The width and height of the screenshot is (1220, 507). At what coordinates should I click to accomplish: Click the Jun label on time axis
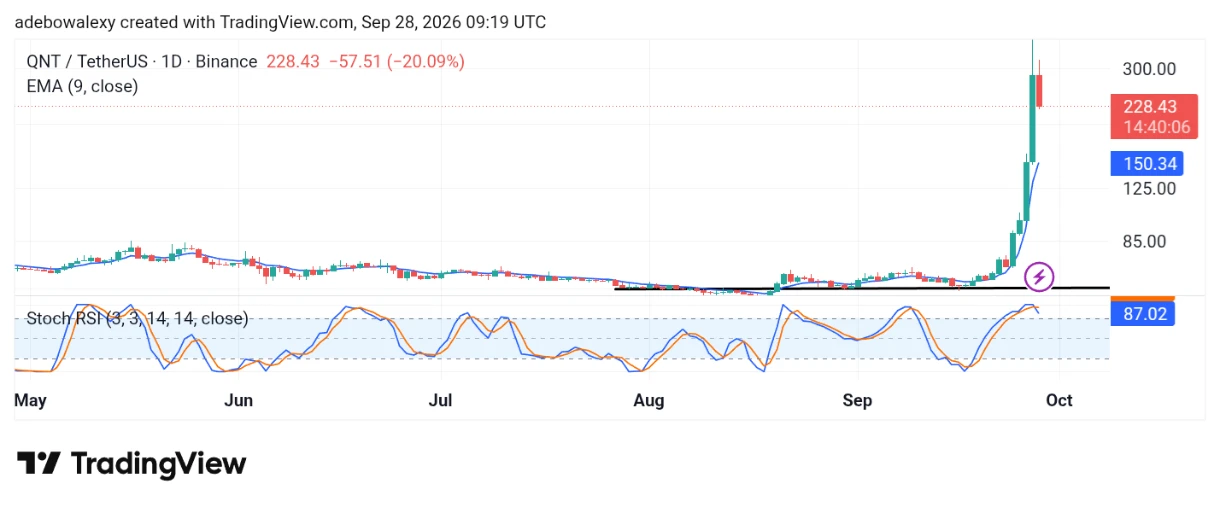[x=238, y=400]
